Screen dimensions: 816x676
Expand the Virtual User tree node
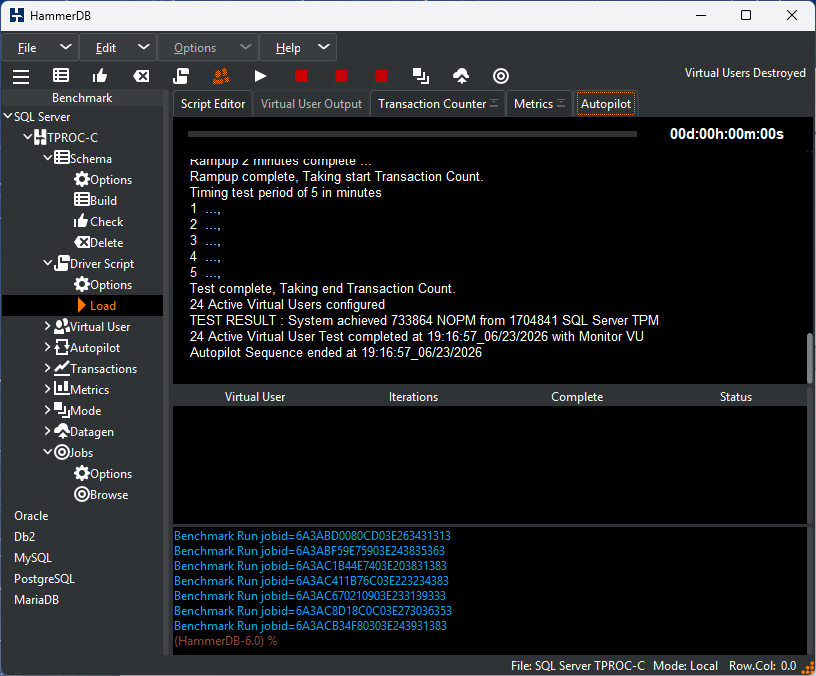(47, 326)
